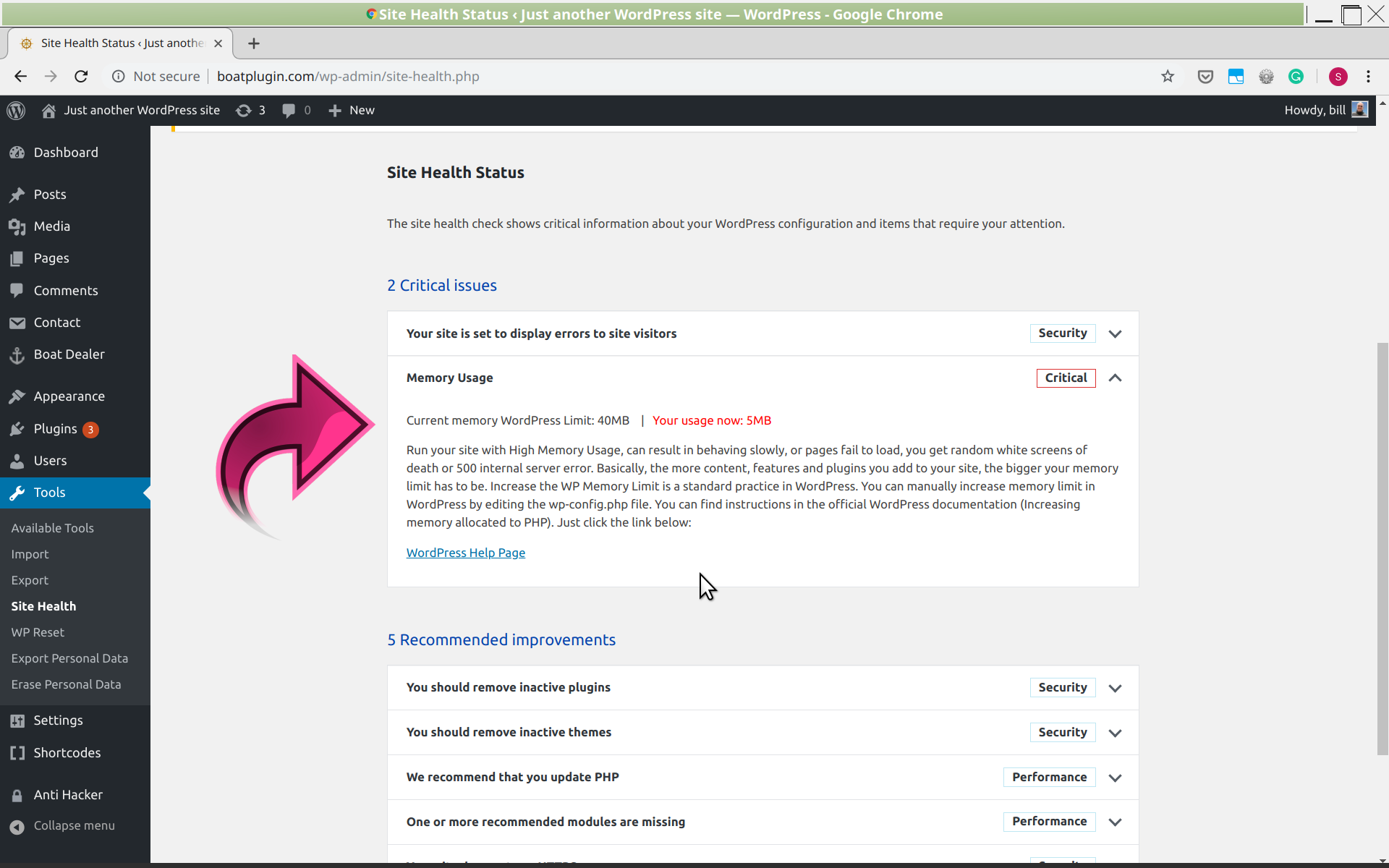Image resolution: width=1389 pixels, height=868 pixels.
Task: Collapse the Memory Usage details
Action: tap(1115, 378)
